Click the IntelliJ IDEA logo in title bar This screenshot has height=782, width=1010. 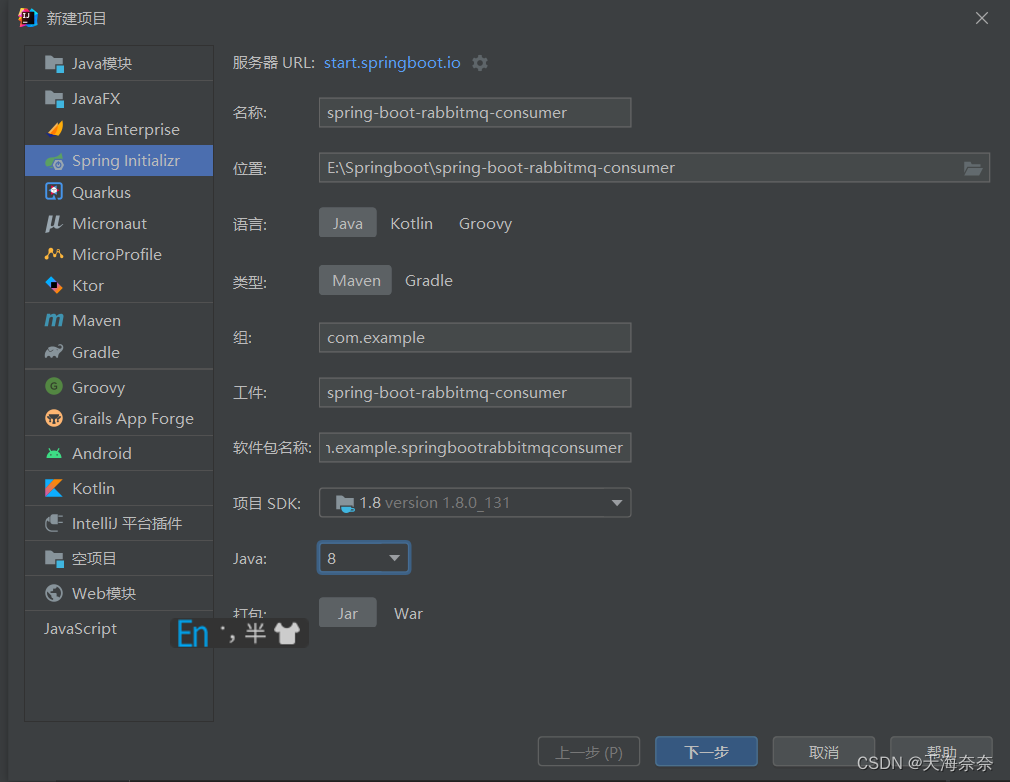pyautogui.click(x=28, y=18)
